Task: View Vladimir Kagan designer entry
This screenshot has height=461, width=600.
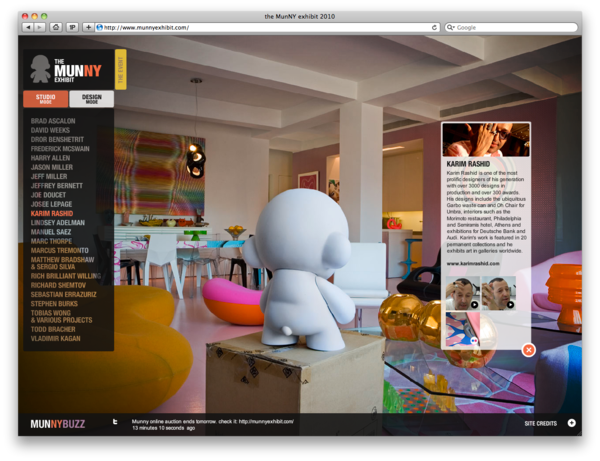Action: tap(55, 338)
